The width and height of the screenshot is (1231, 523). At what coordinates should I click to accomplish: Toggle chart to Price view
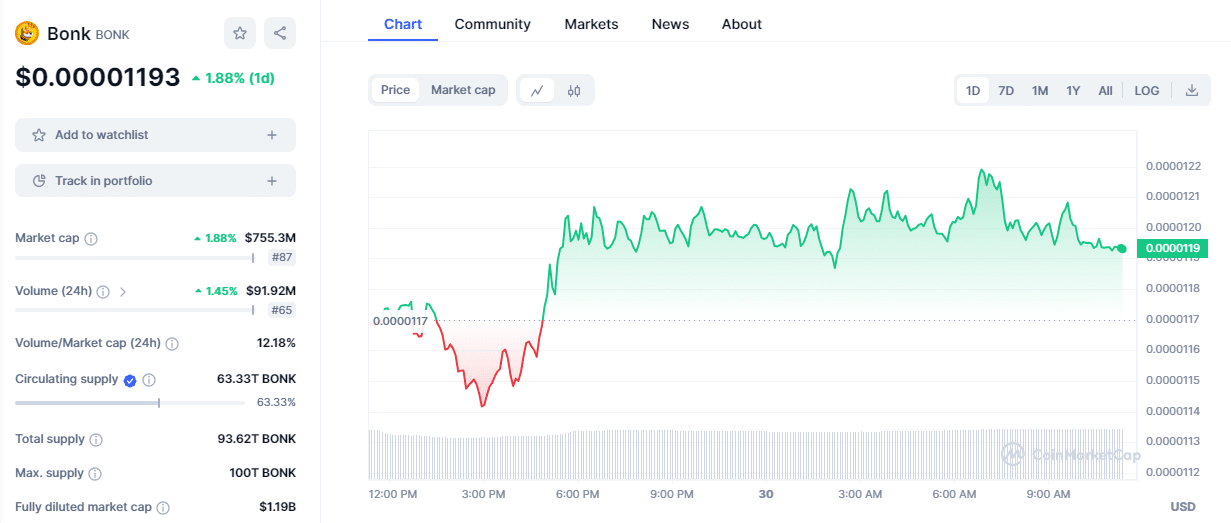395,90
